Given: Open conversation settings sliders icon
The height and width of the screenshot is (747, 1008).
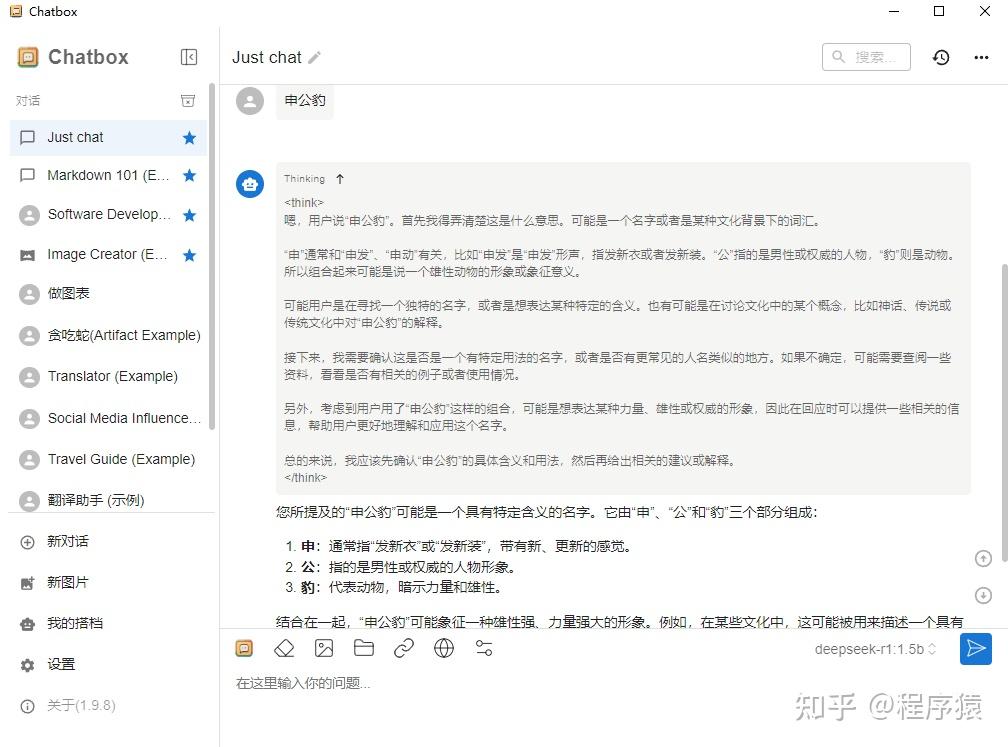Looking at the screenshot, I should 483,649.
